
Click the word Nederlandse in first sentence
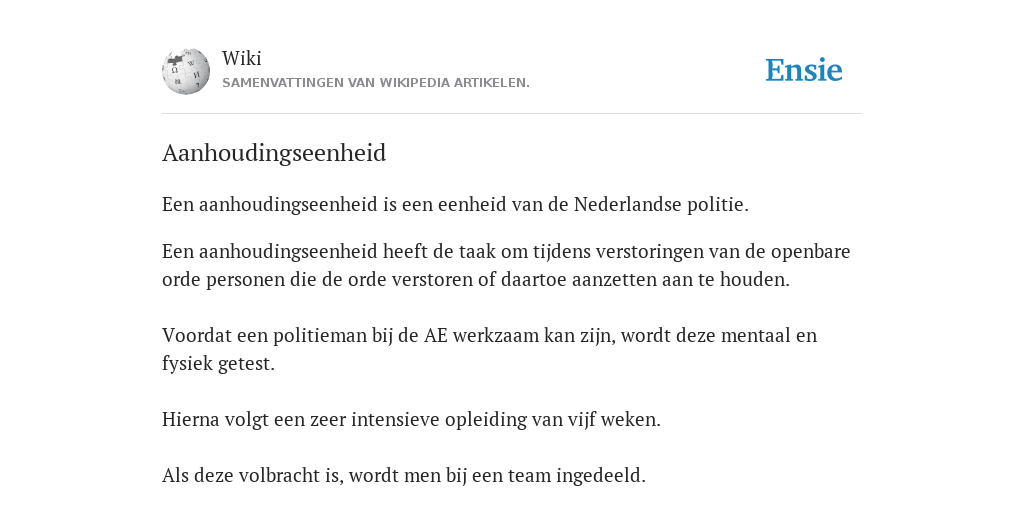point(628,204)
